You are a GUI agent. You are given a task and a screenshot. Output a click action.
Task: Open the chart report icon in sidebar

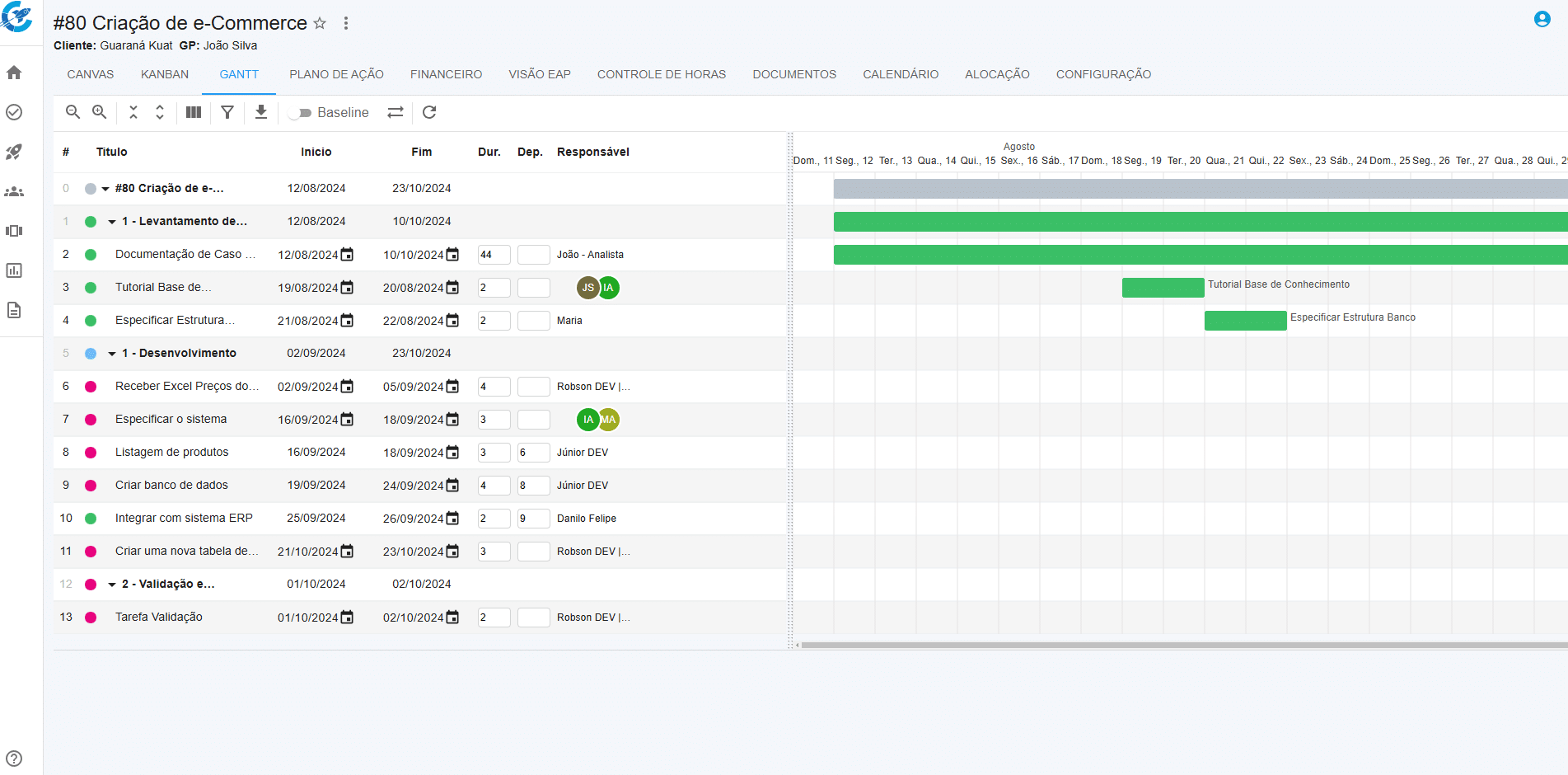tap(14, 270)
